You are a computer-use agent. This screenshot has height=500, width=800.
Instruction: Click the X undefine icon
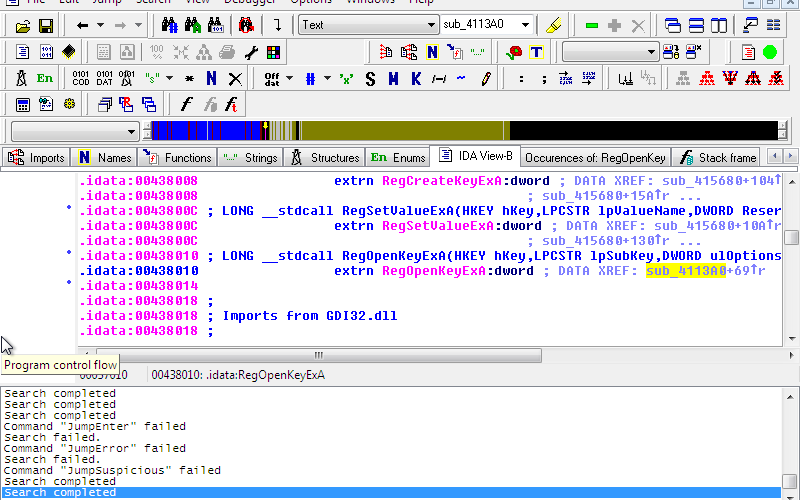[235, 78]
